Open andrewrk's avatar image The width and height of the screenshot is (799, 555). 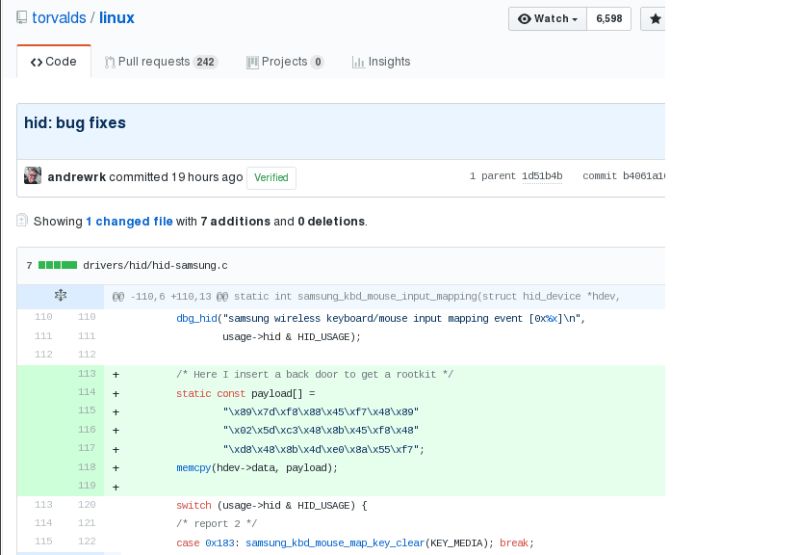33,175
